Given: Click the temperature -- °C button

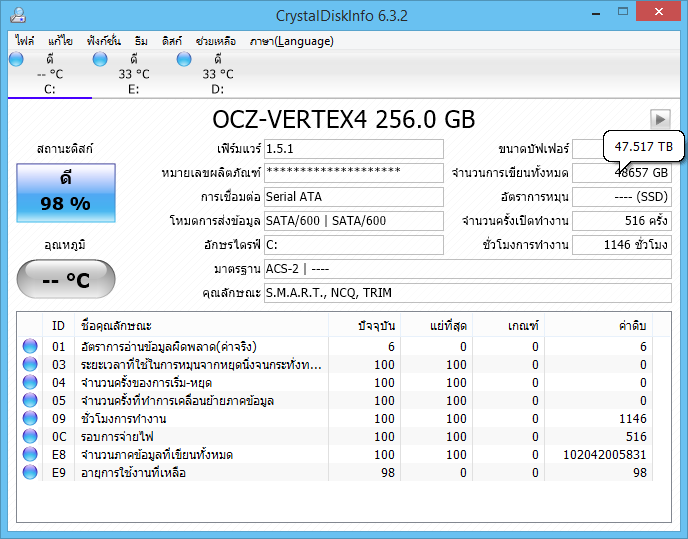Looking at the screenshot, I should [66, 279].
